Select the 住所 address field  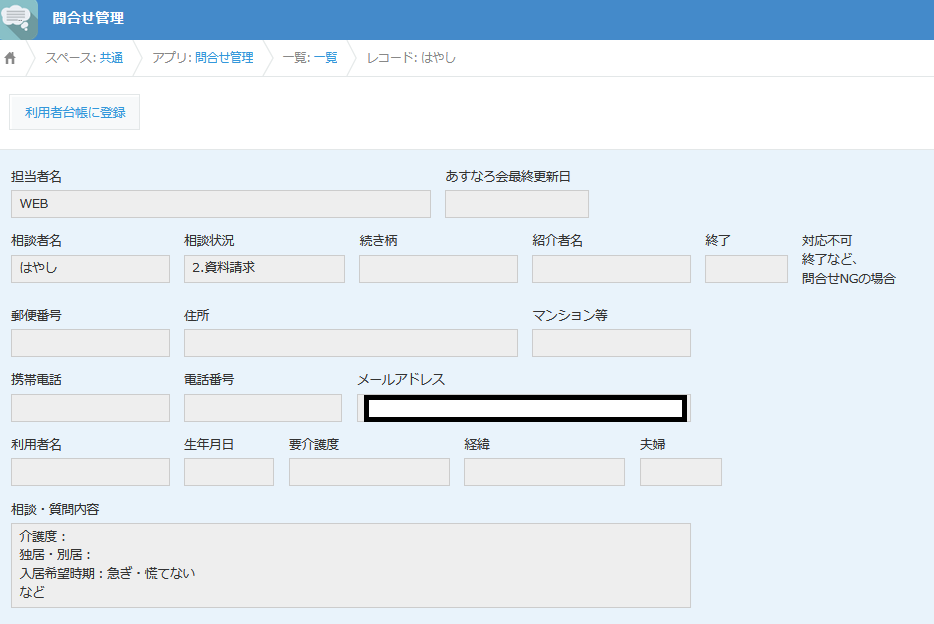350,343
